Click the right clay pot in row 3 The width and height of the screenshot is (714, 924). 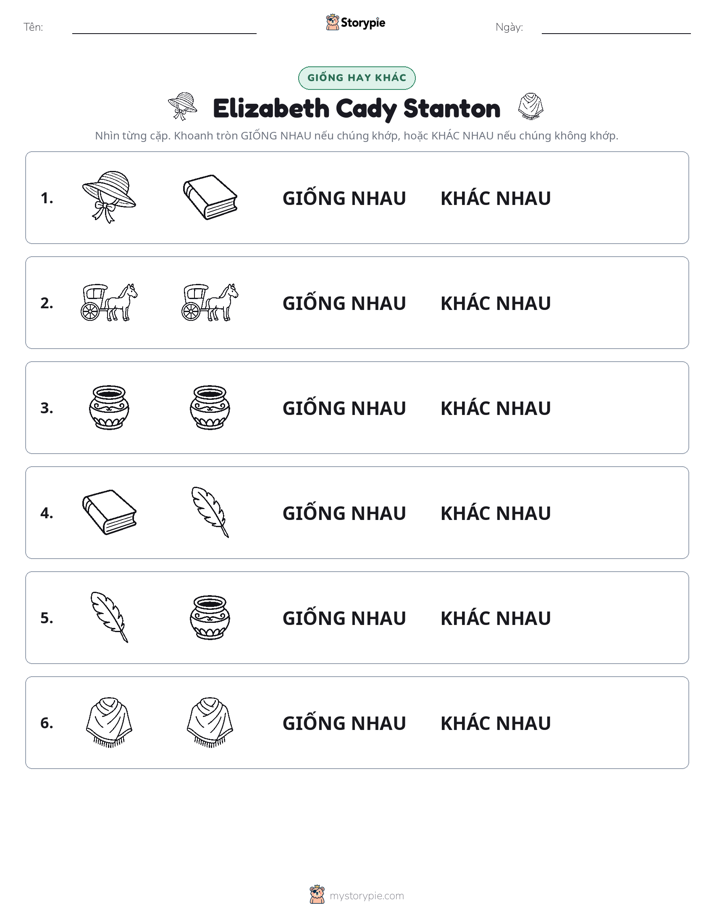pos(210,407)
